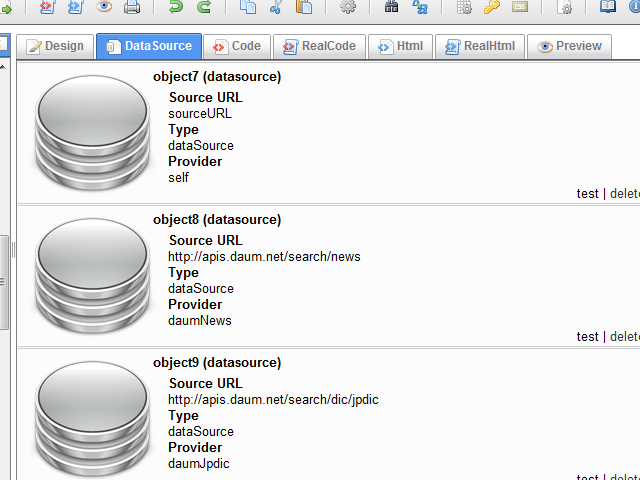The width and height of the screenshot is (640, 480).
Task: Click the left panel splitter handle
Action: tap(13, 250)
